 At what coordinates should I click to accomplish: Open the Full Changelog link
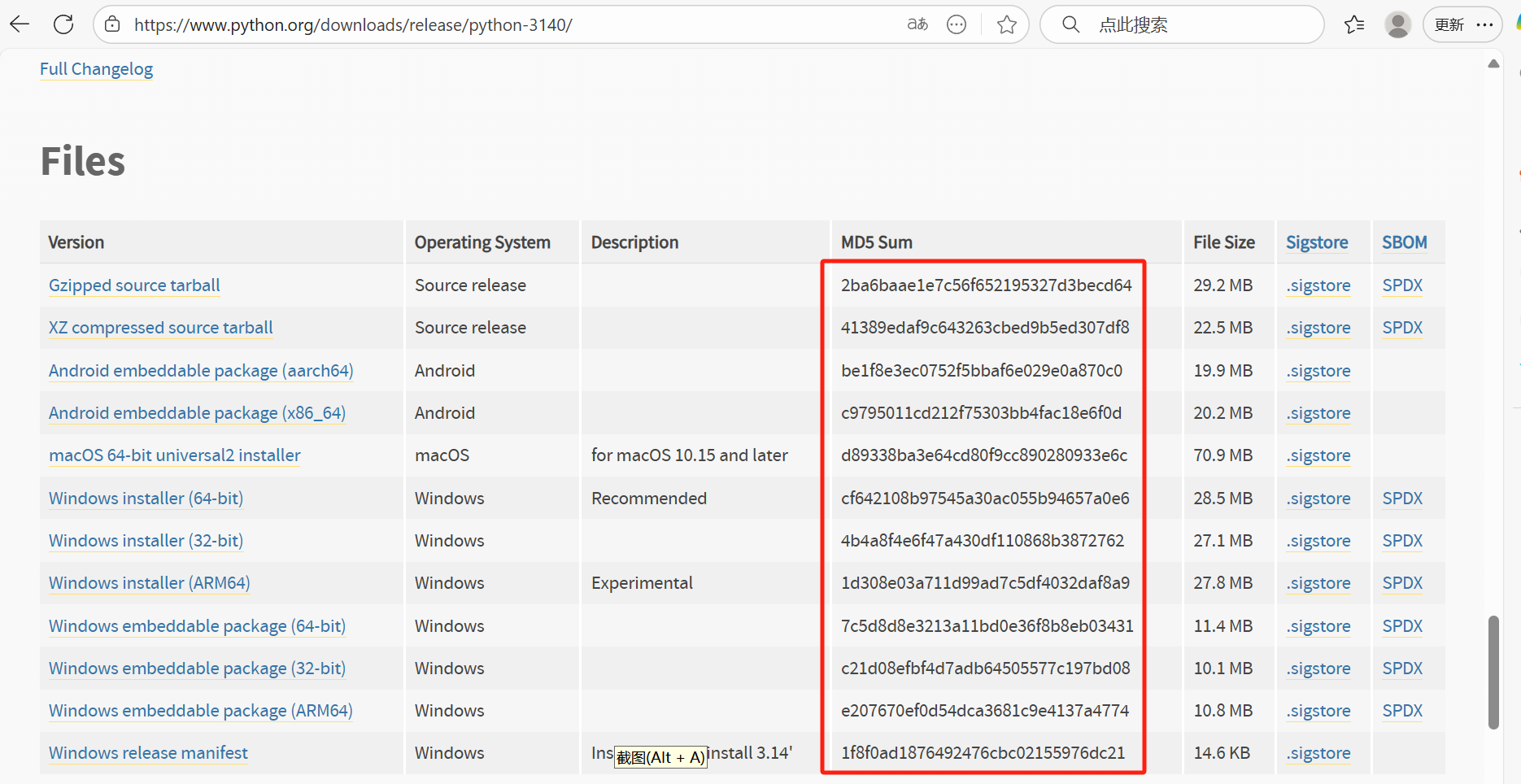click(x=96, y=69)
